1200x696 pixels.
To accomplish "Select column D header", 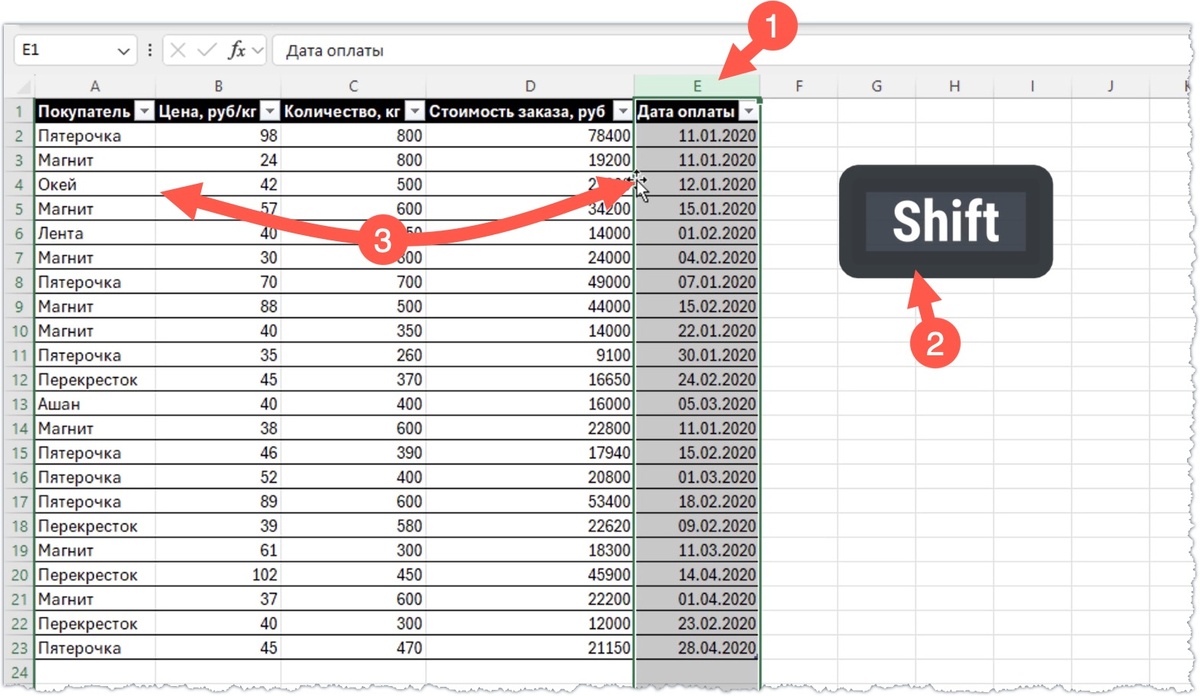I will pos(530,87).
